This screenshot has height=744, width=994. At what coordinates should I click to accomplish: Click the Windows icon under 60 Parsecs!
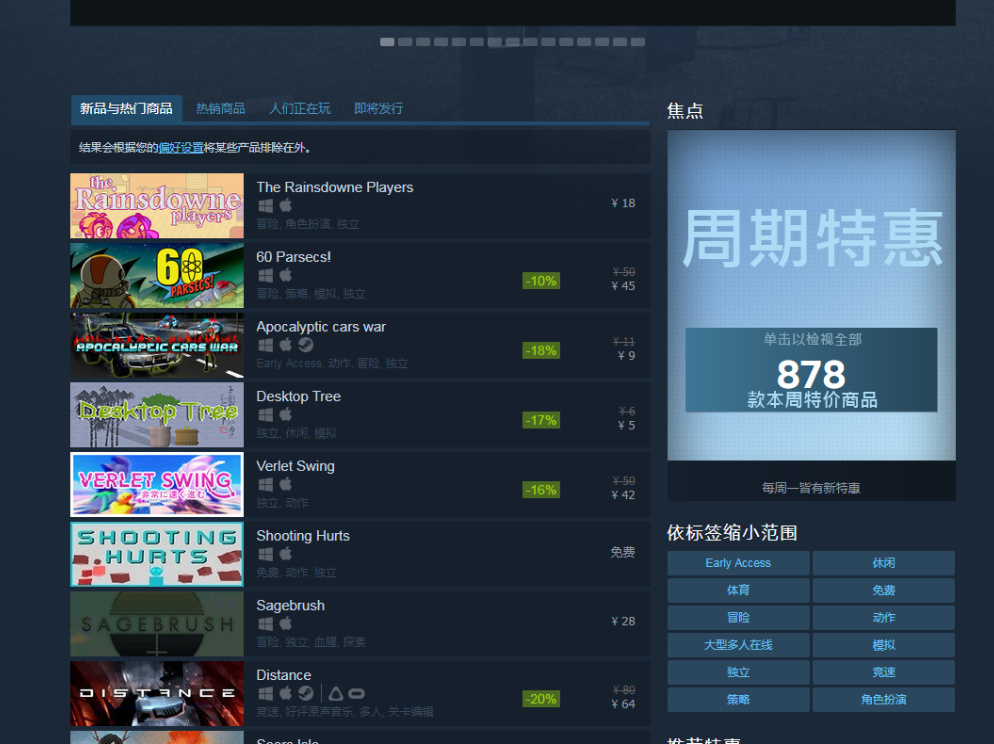tap(266, 275)
